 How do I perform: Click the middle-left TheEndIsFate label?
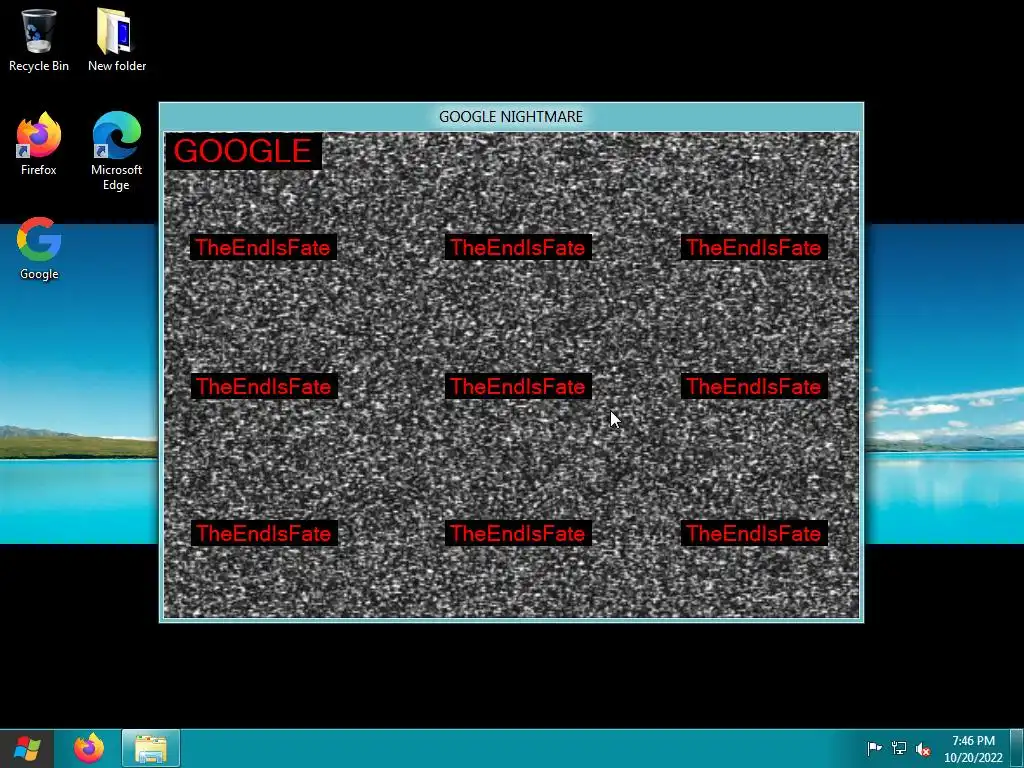tap(264, 386)
